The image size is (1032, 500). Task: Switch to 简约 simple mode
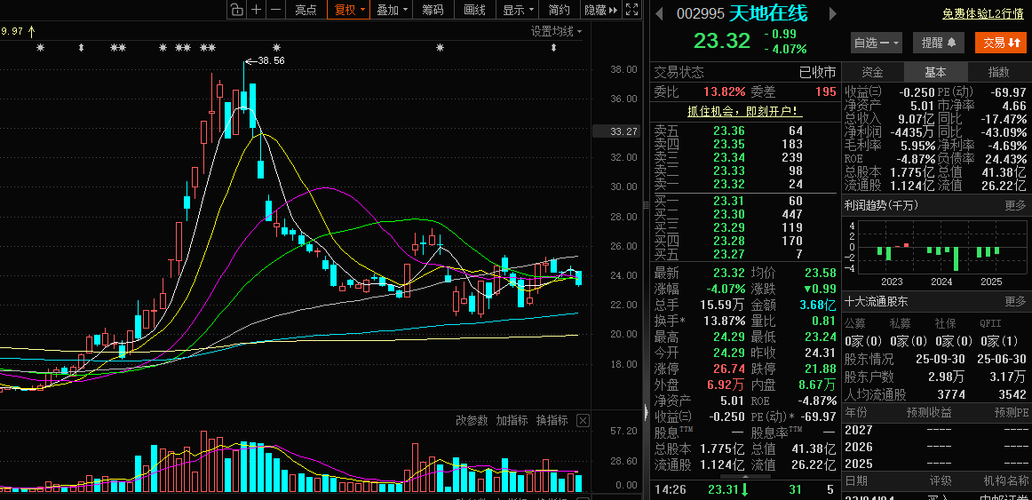pos(559,9)
